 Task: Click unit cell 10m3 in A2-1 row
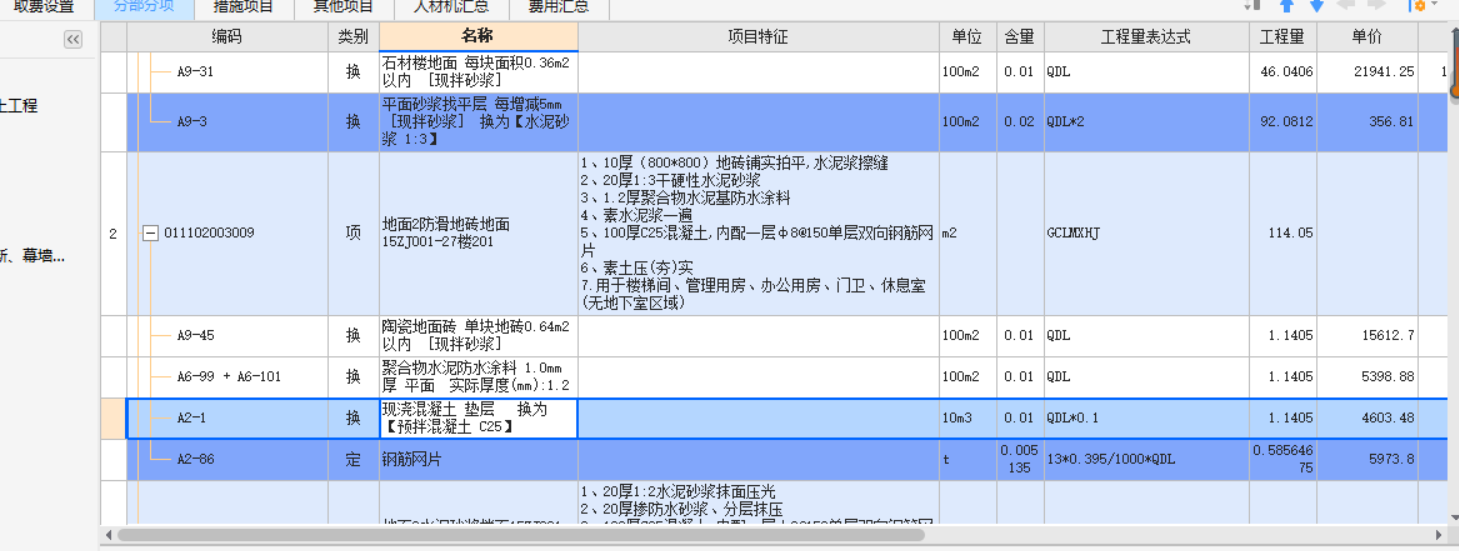point(967,418)
